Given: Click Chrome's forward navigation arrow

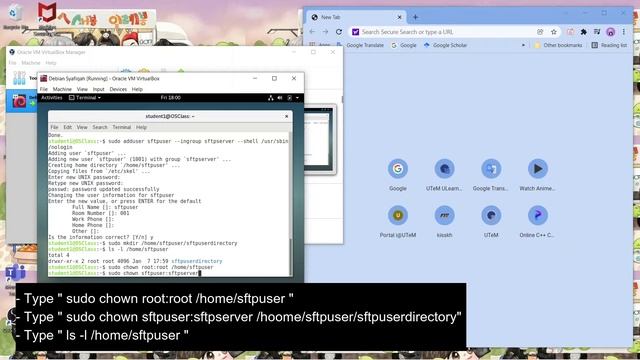Looking at the screenshot, I should click(x=325, y=32).
